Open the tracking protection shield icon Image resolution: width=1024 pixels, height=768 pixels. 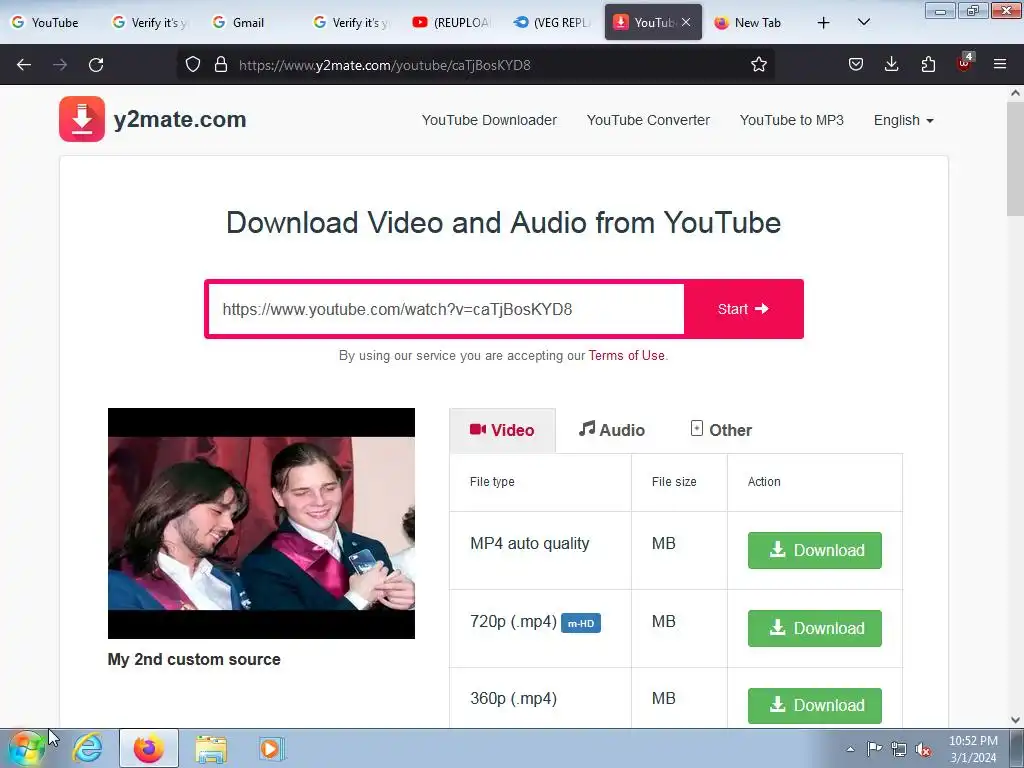click(193, 64)
